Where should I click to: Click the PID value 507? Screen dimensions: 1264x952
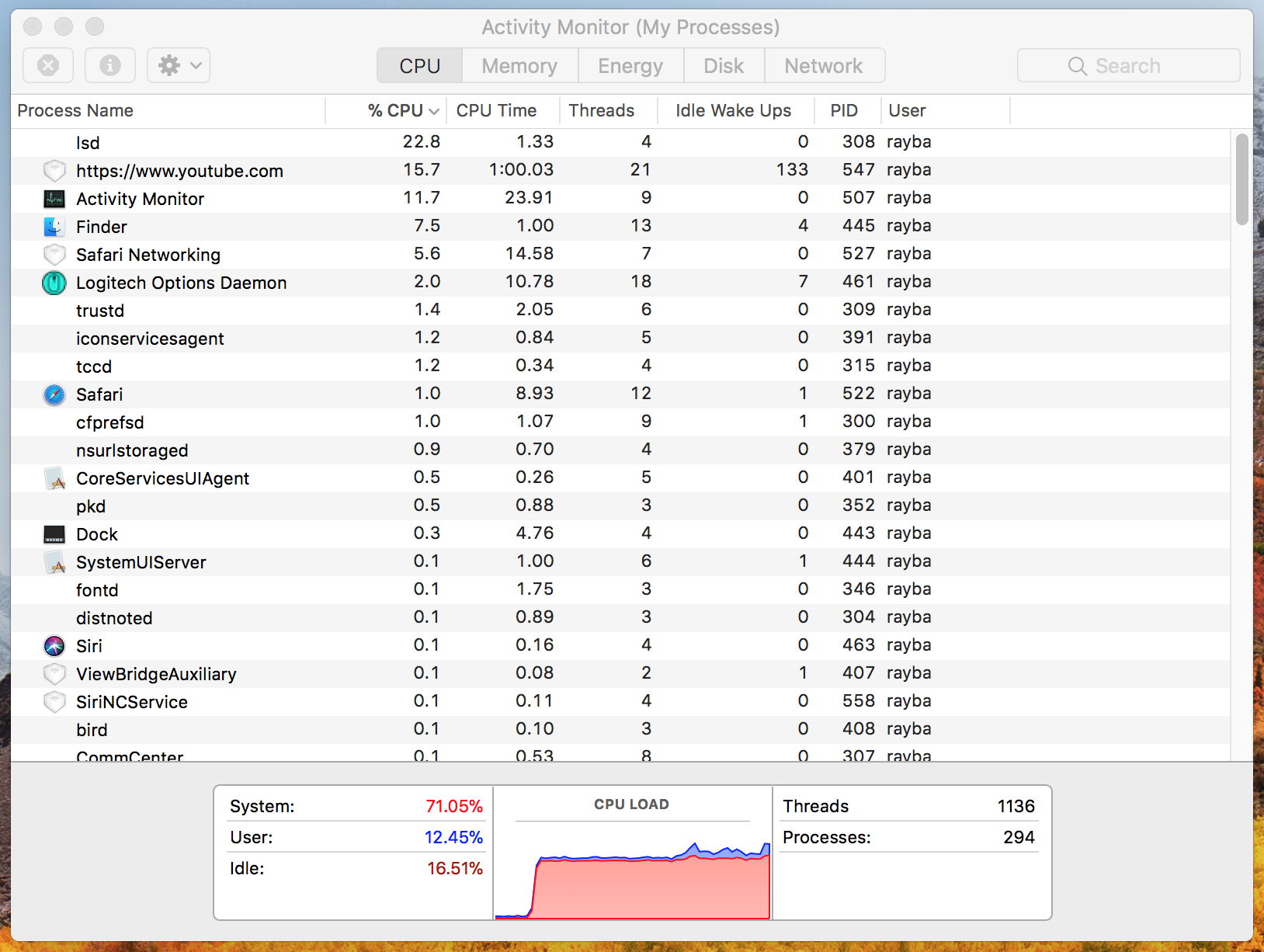(859, 197)
